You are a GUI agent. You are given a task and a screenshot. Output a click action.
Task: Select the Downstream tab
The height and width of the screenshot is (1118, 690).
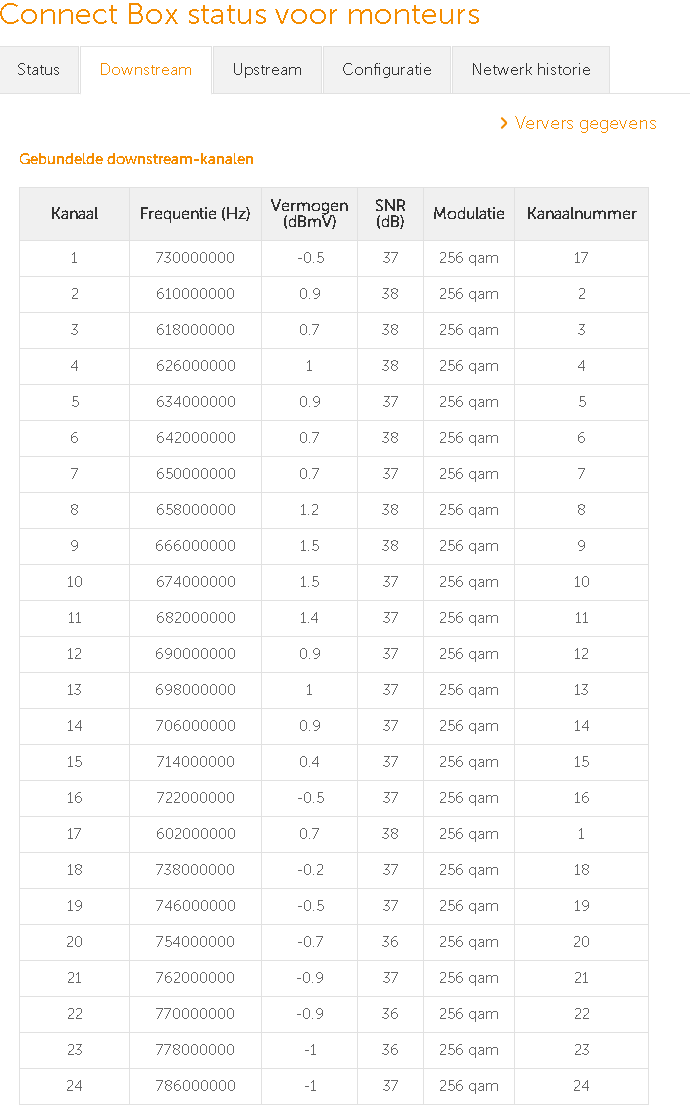146,70
